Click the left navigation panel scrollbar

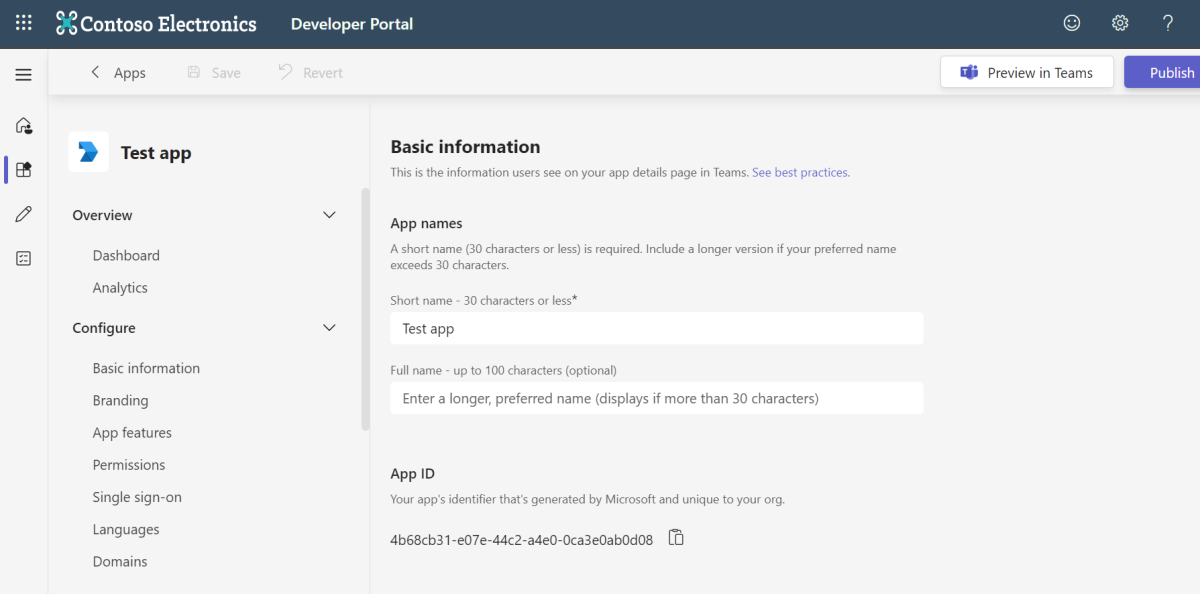point(365,310)
